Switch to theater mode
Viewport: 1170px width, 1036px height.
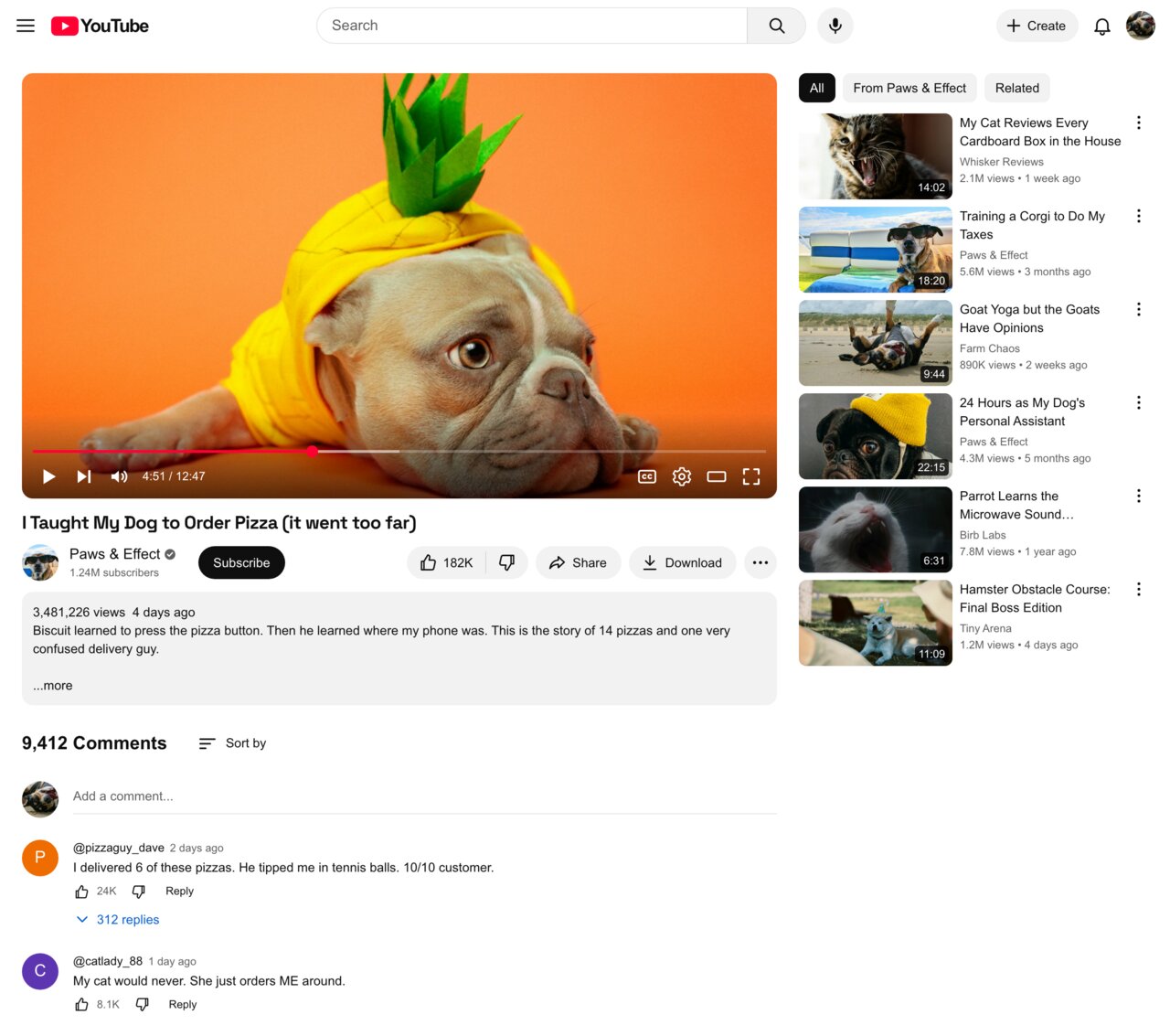(717, 476)
